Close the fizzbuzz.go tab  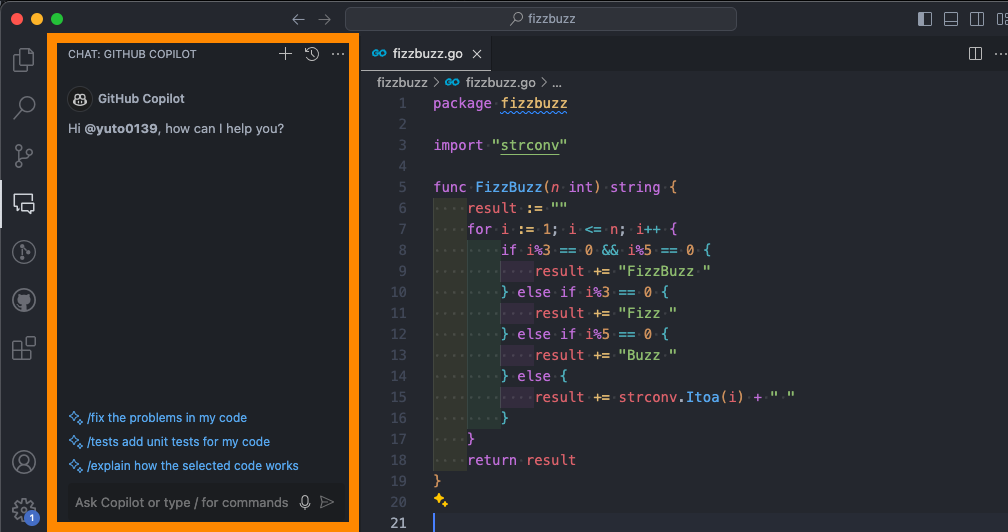tap(477, 54)
